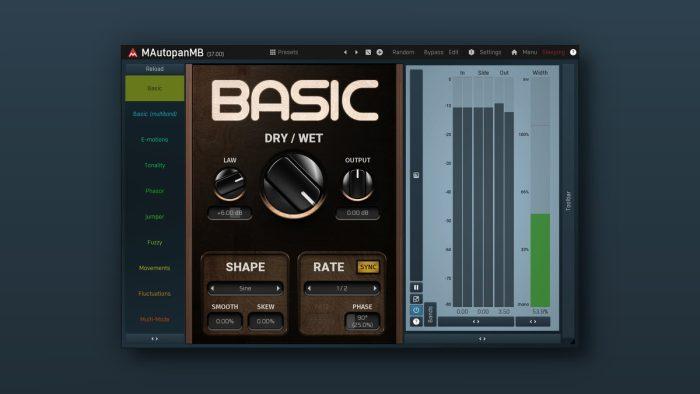Screen dimensions: 700x394
Task: Open the 1/2 rate selector
Action: coord(342,289)
